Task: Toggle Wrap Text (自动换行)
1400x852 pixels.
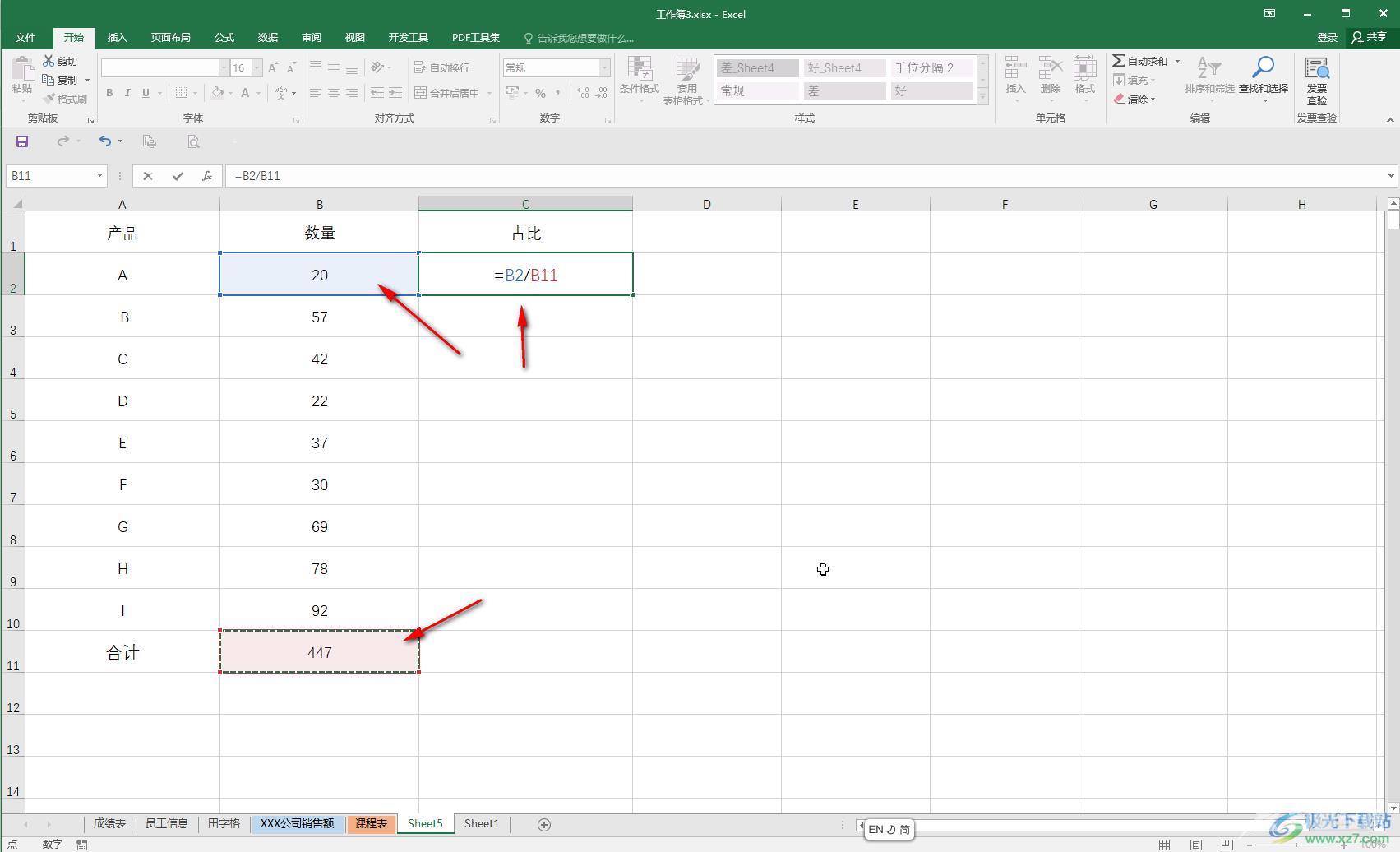Action: pos(442,67)
